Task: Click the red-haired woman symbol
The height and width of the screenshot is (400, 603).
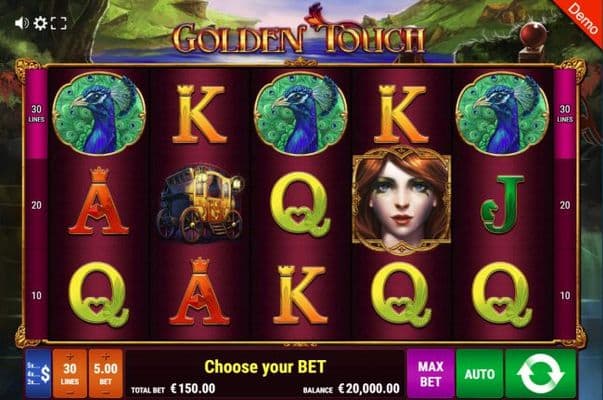Action: tap(401, 200)
